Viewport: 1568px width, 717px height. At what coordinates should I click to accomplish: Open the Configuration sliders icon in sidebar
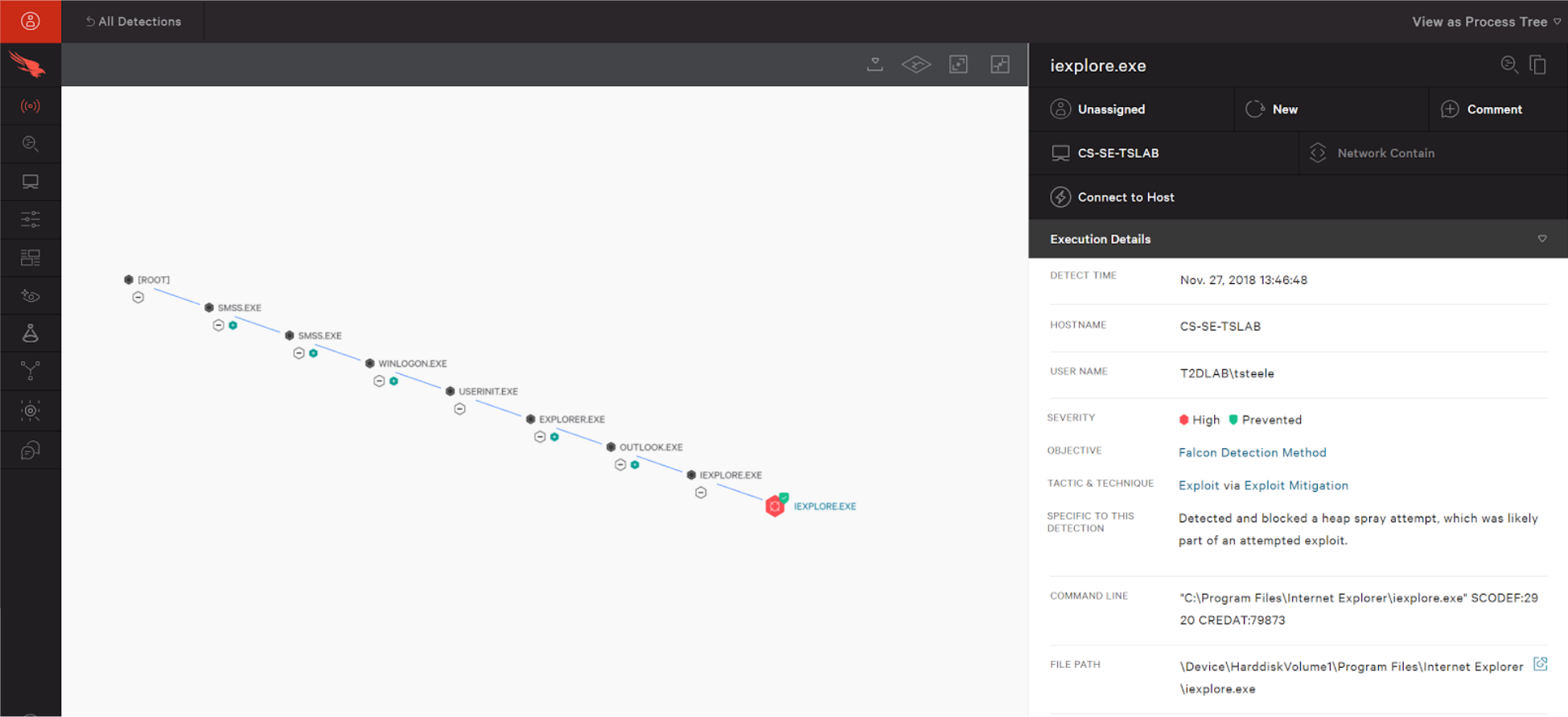[30, 219]
